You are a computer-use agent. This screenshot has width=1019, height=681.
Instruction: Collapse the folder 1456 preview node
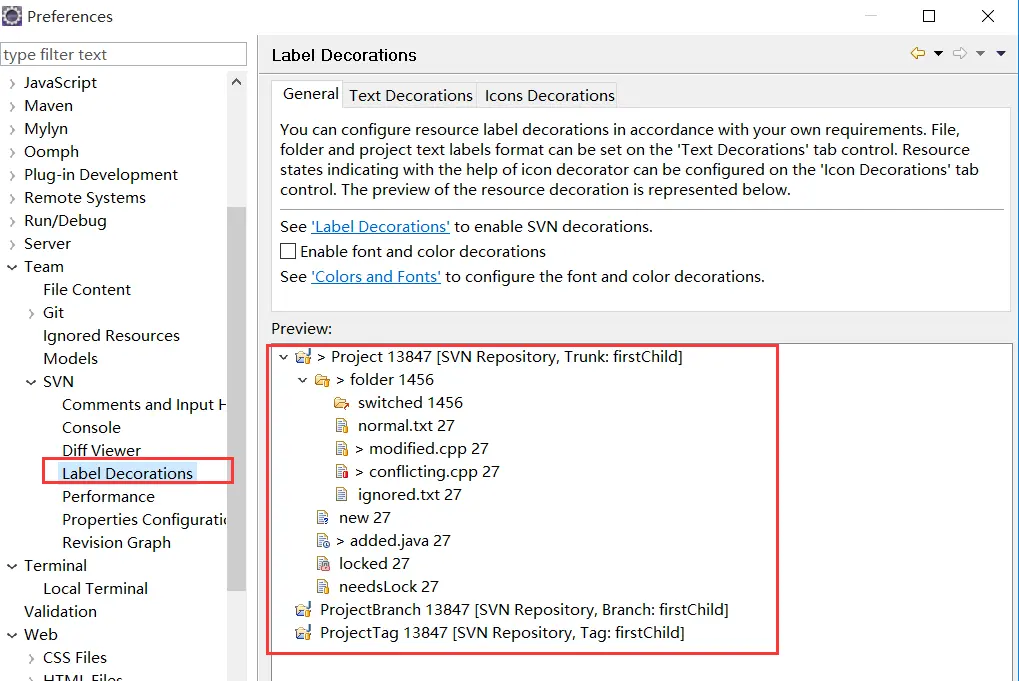(302, 380)
